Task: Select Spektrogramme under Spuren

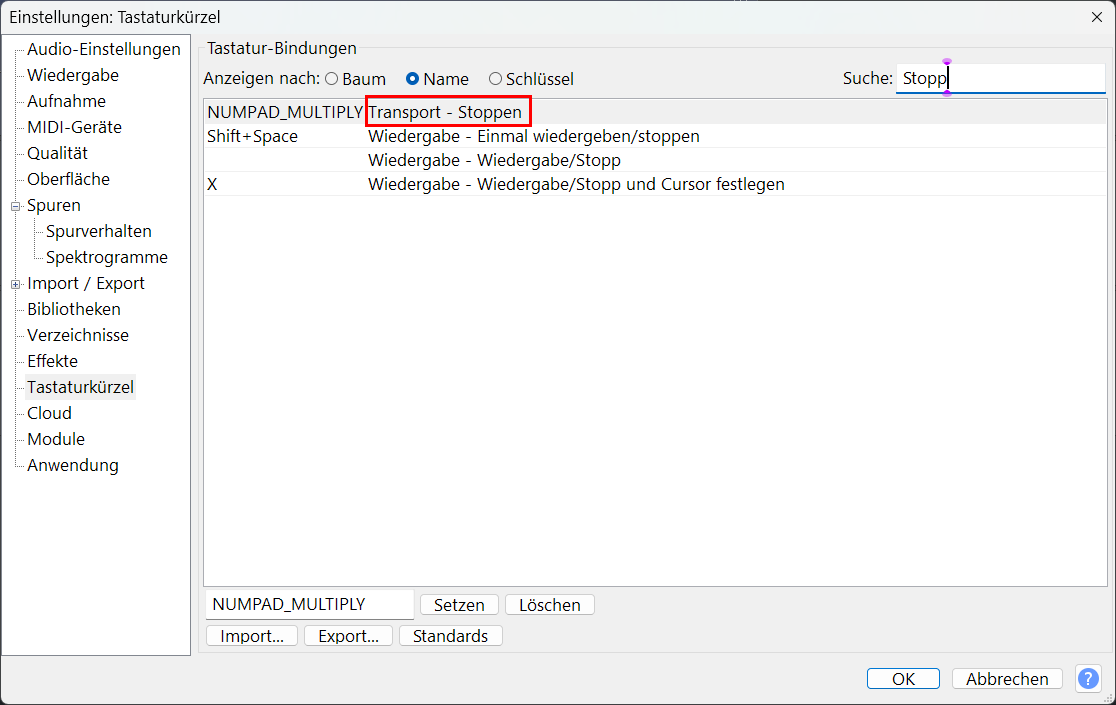Action: pyautogui.click(x=106, y=257)
